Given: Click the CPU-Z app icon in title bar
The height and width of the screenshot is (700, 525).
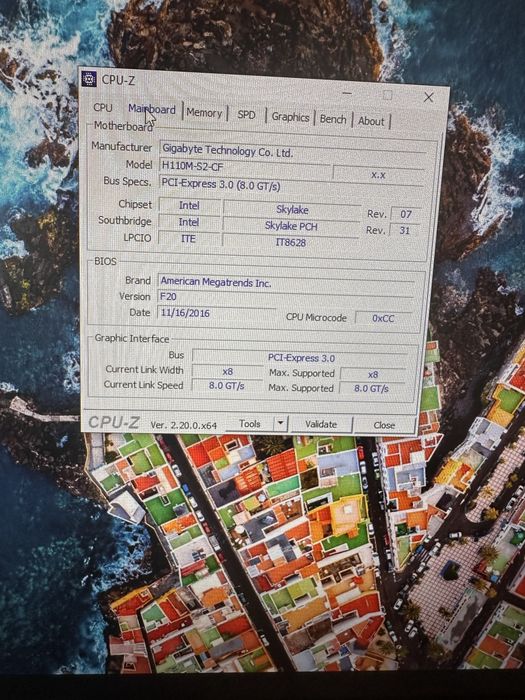Looking at the screenshot, I should pos(89,79).
